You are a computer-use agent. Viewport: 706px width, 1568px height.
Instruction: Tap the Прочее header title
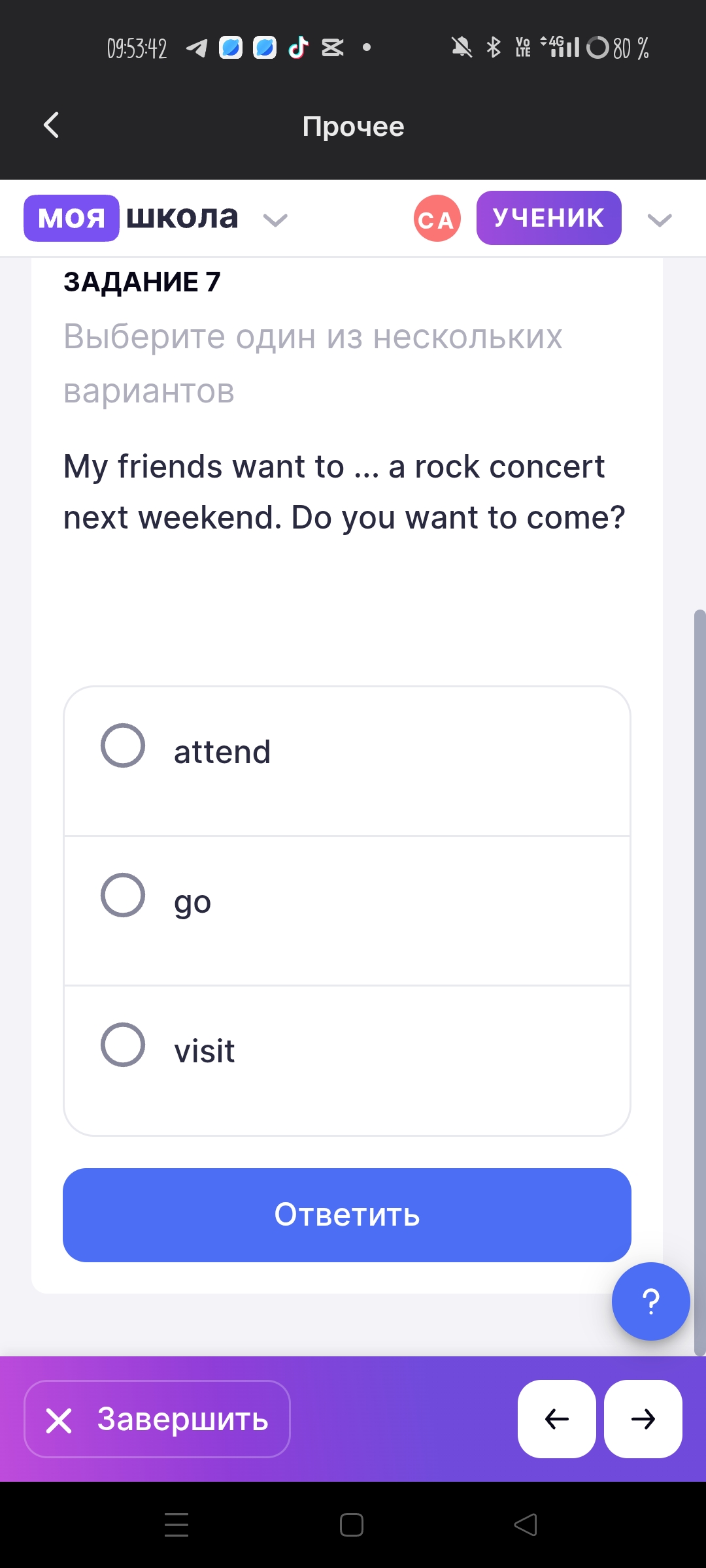(x=353, y=126)
